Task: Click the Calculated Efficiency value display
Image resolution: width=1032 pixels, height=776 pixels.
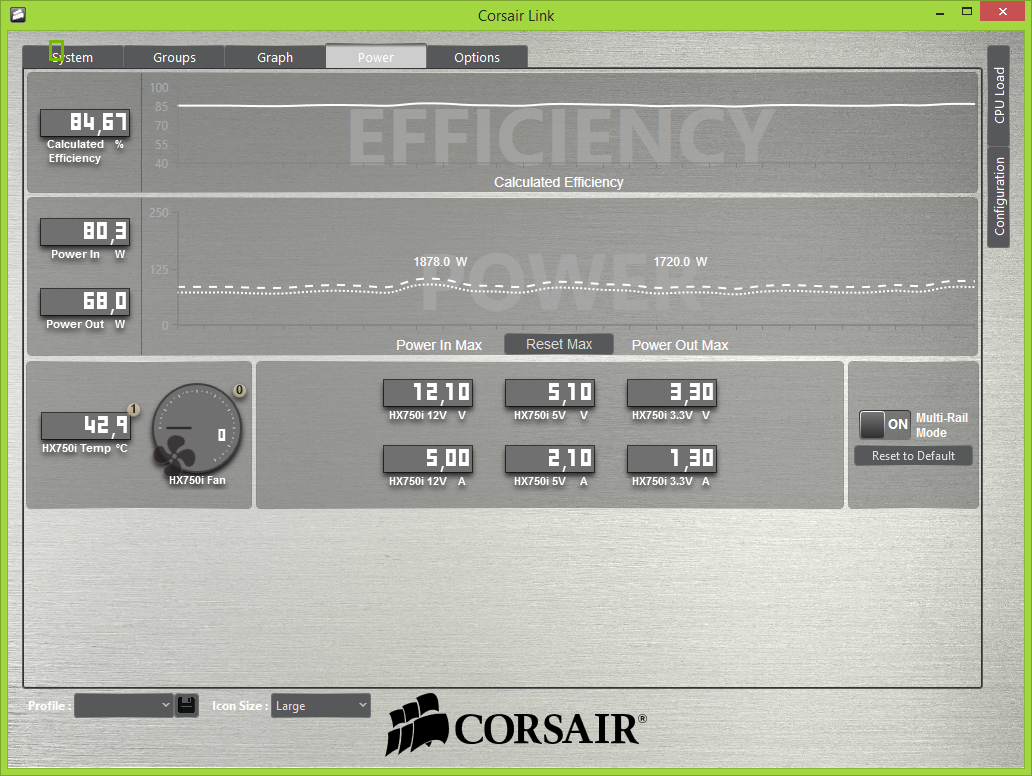Action: (85, 123)
